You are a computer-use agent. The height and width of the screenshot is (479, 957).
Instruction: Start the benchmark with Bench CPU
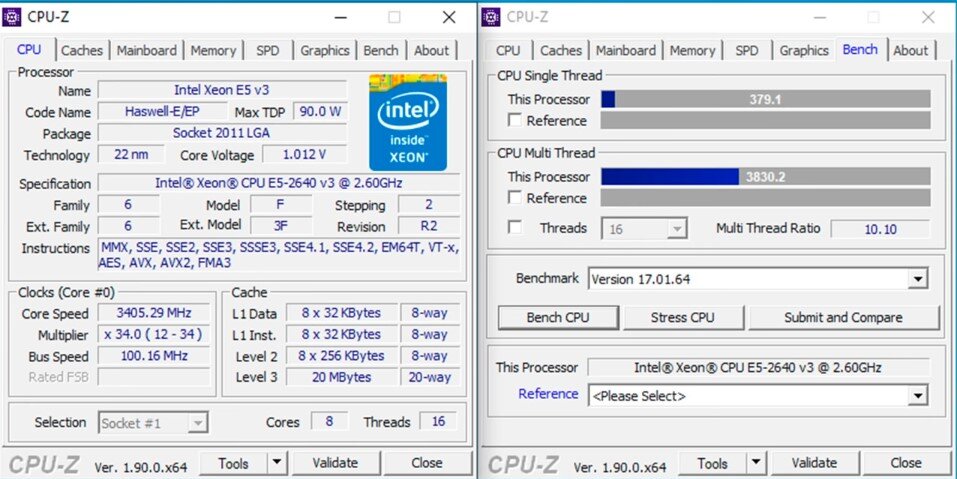point(558,317)
